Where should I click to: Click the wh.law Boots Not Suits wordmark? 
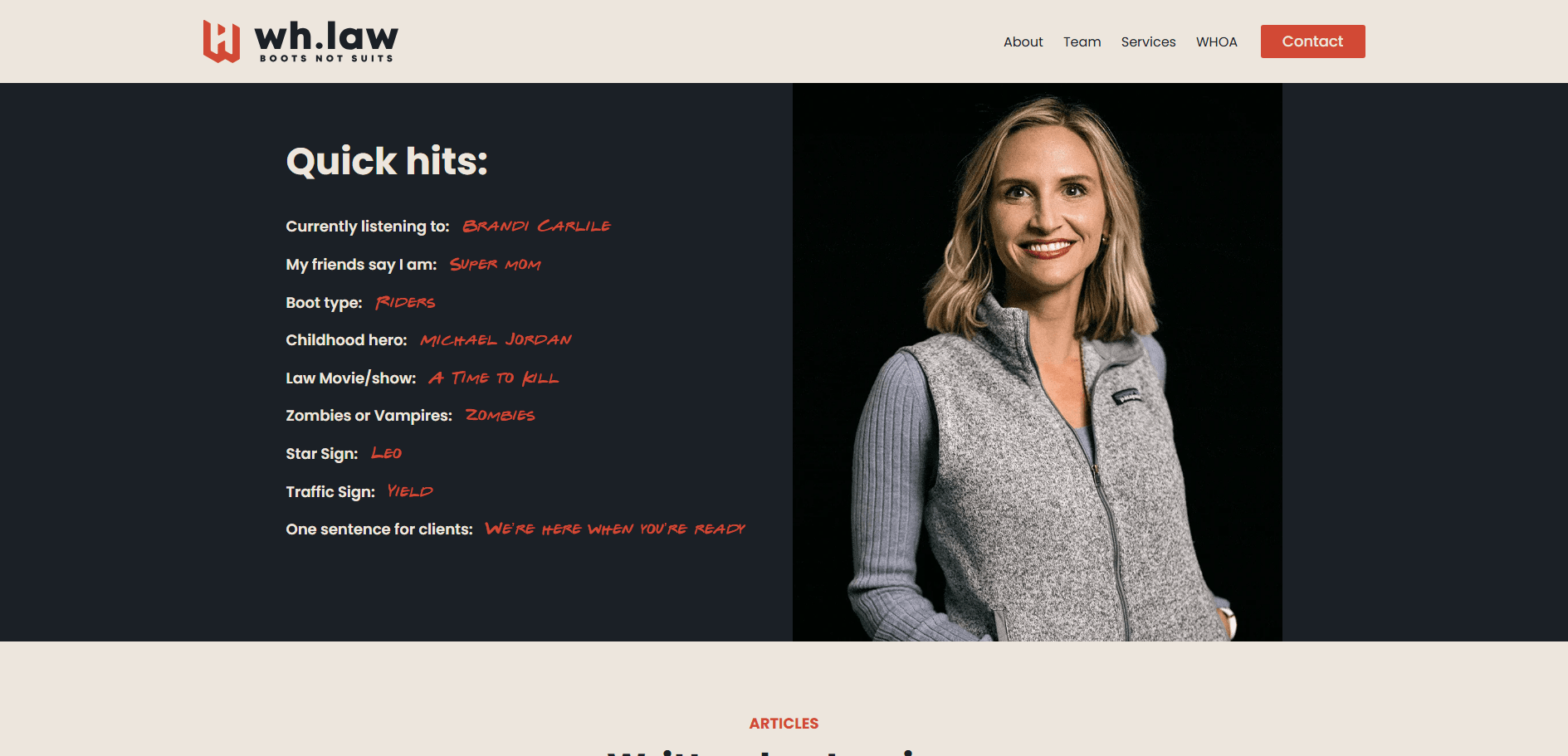coord(326,41)
